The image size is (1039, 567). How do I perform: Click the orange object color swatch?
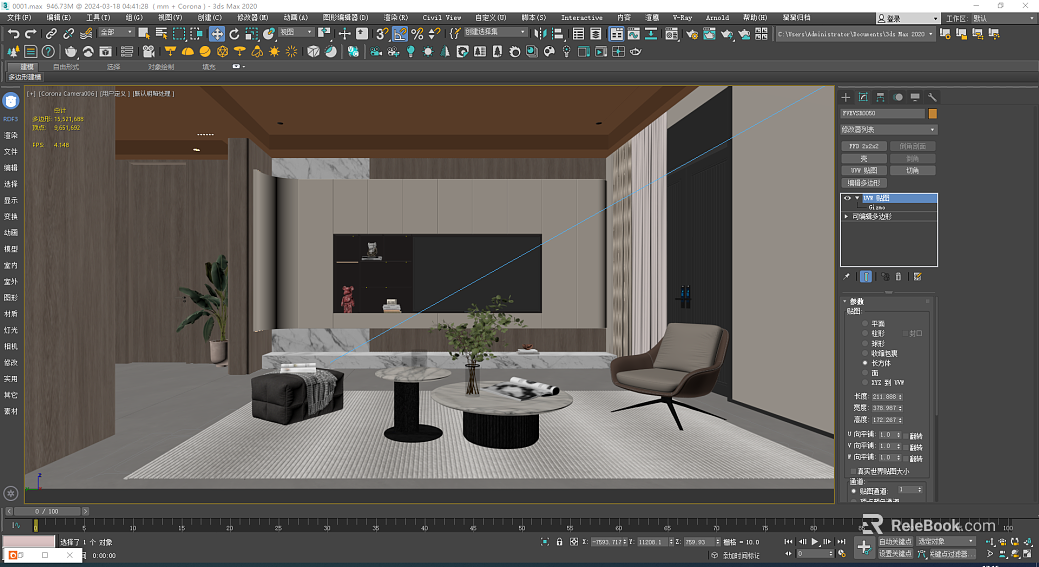932,113
